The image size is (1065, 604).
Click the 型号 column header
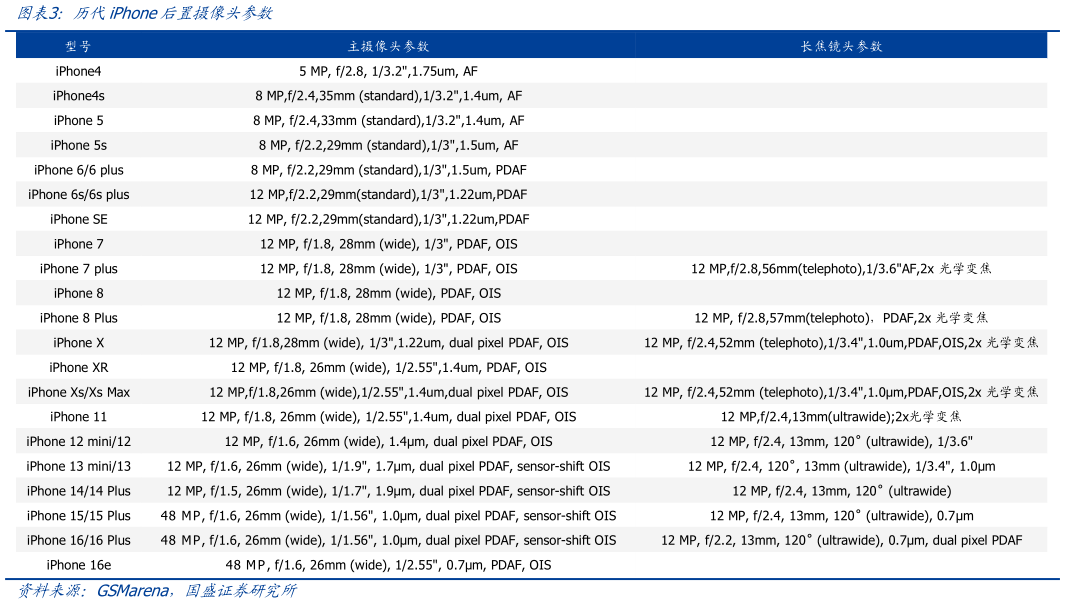coord(78,46)
